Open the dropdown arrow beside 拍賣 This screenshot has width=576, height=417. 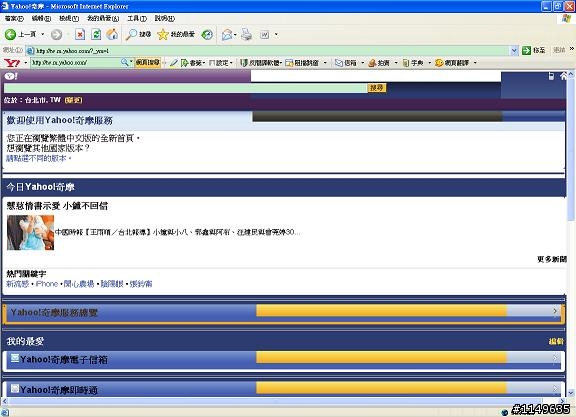point(396,63)
